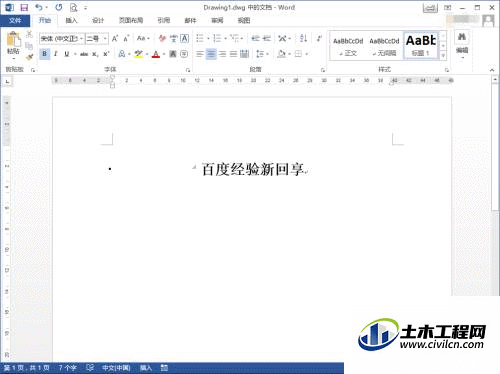The width and height of the screenshot is (500, 374).
Task: Toggle bold formatting
Action: coord(44,54)
